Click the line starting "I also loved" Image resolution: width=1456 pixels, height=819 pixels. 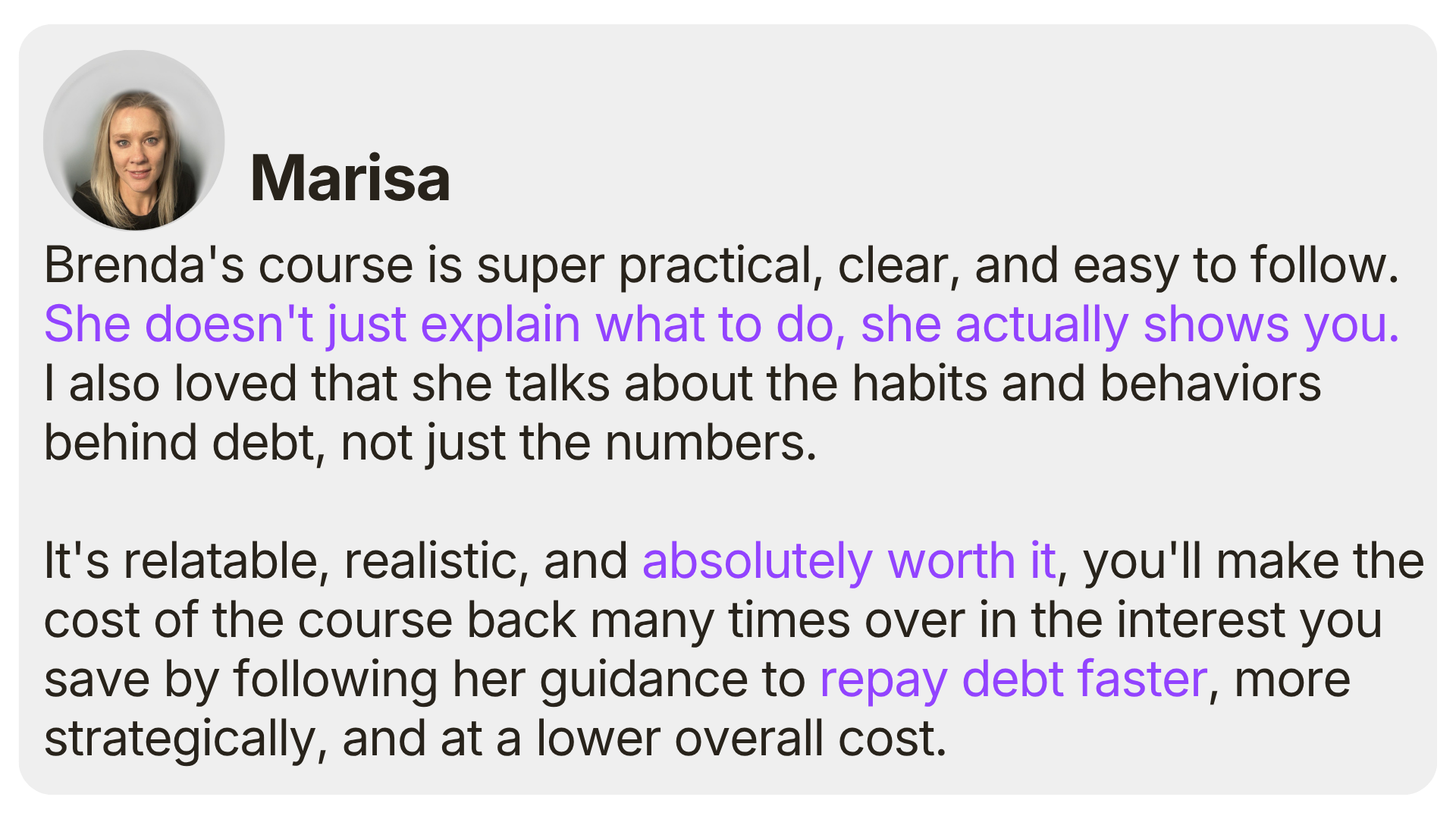click(x=303, y=384)
